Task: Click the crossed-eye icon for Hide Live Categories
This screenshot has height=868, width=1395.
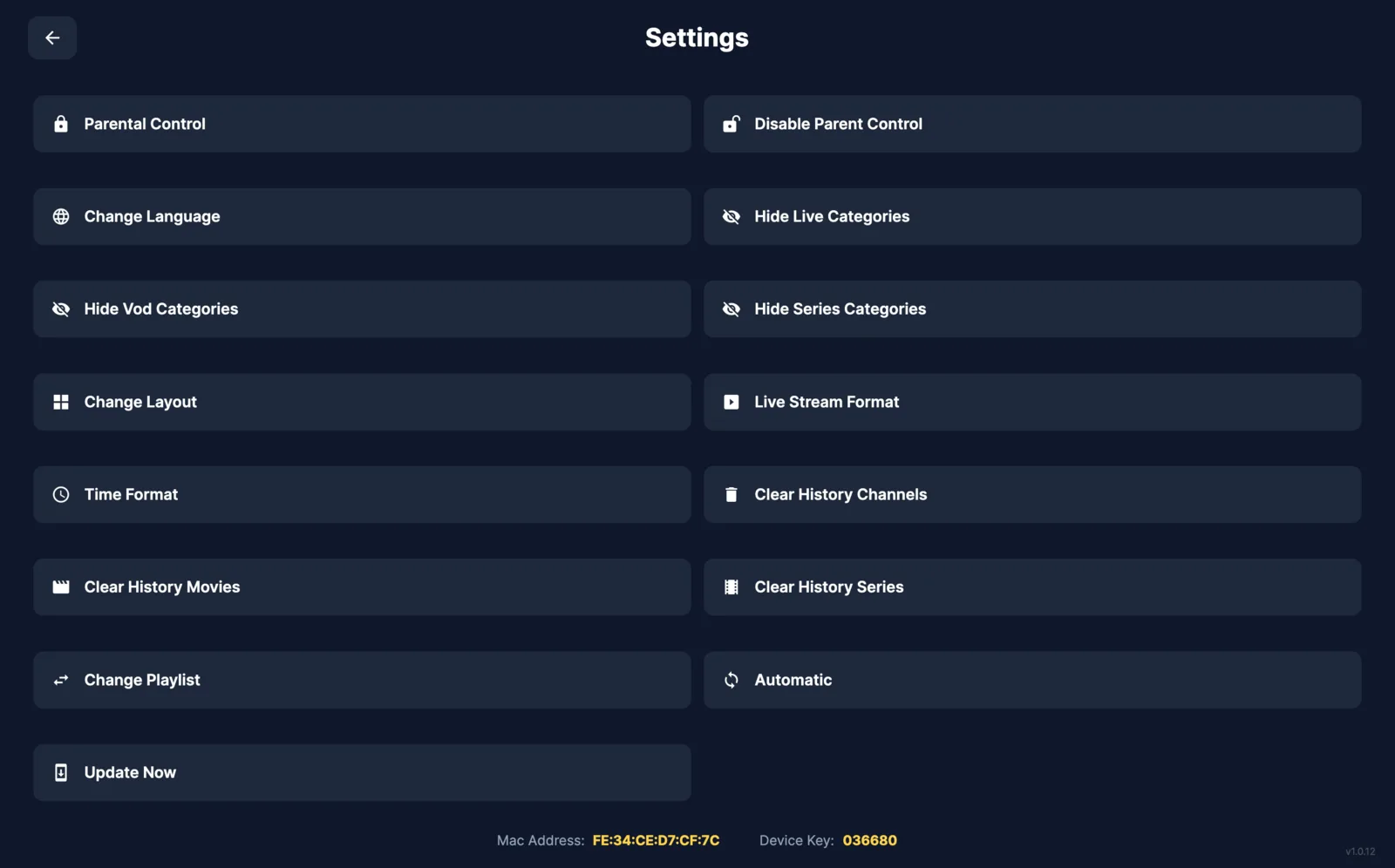Action: (732, 216)
